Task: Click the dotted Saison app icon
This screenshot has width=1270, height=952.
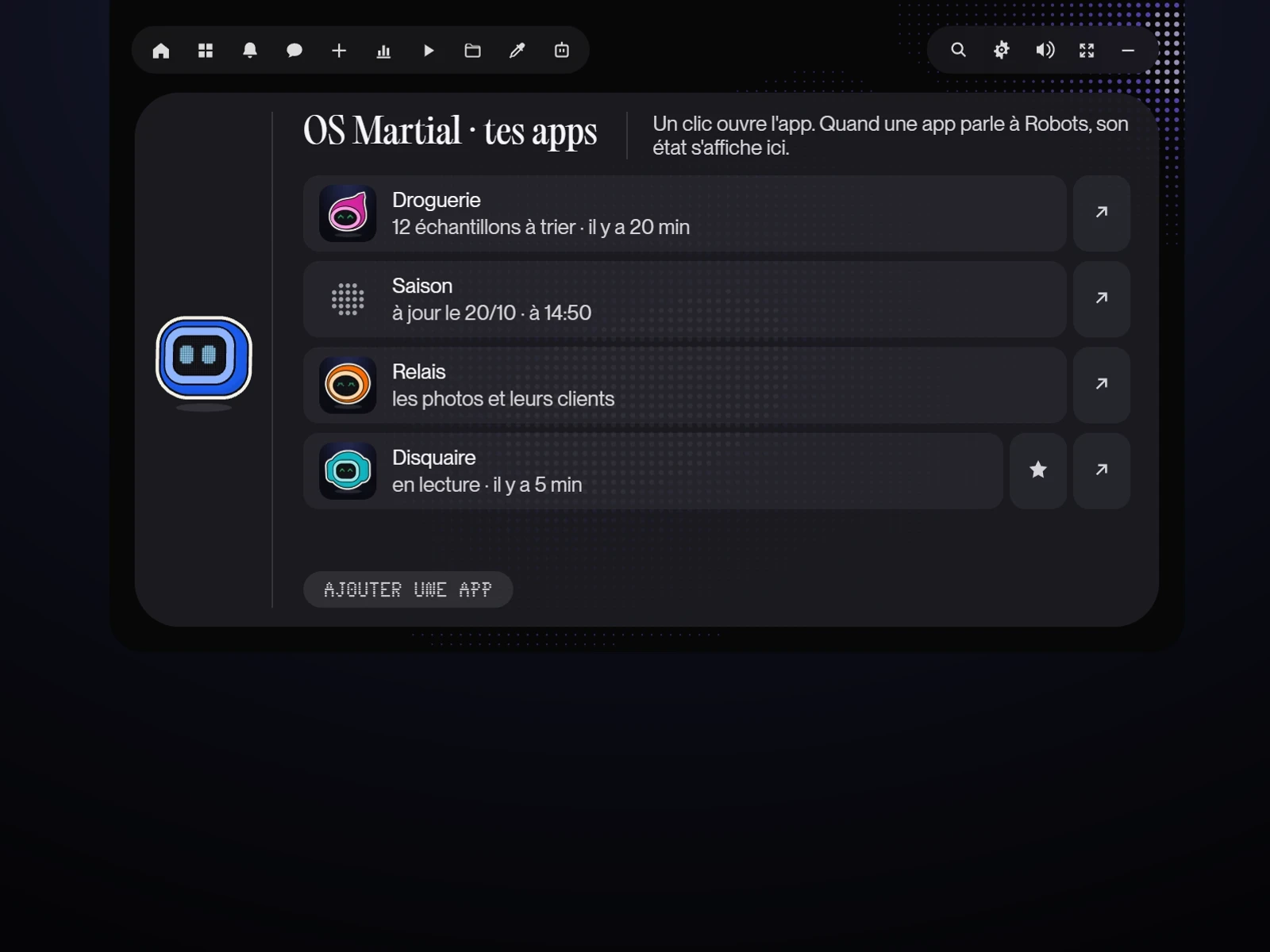Action: 348,299
